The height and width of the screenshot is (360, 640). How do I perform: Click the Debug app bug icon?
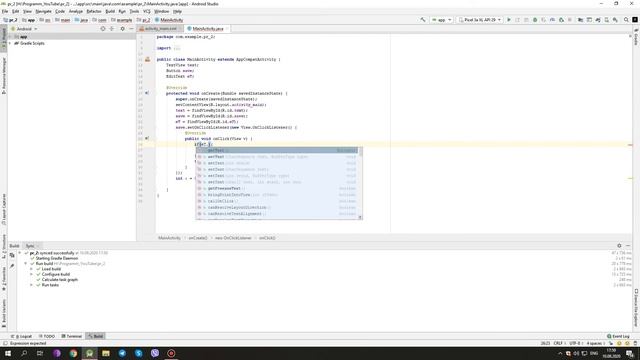pos(535,20)
